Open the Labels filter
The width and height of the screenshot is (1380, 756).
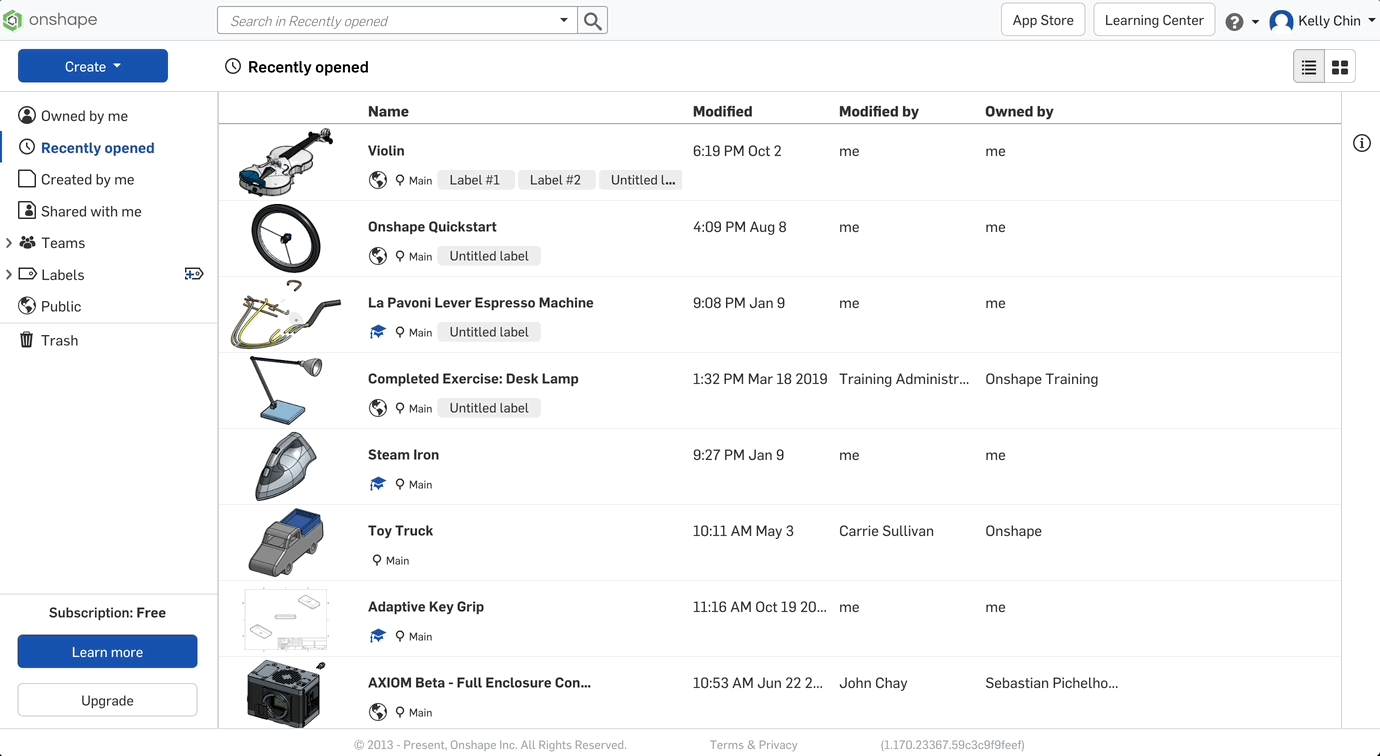tap(62, 275)
